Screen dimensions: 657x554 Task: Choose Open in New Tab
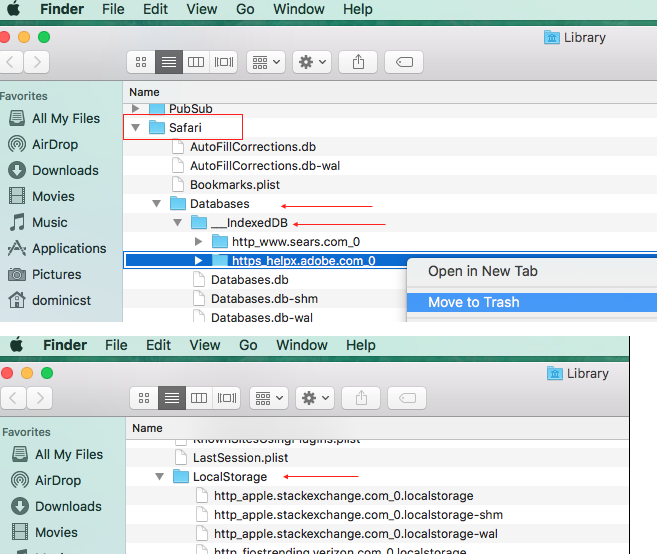(x=532, y=271)
